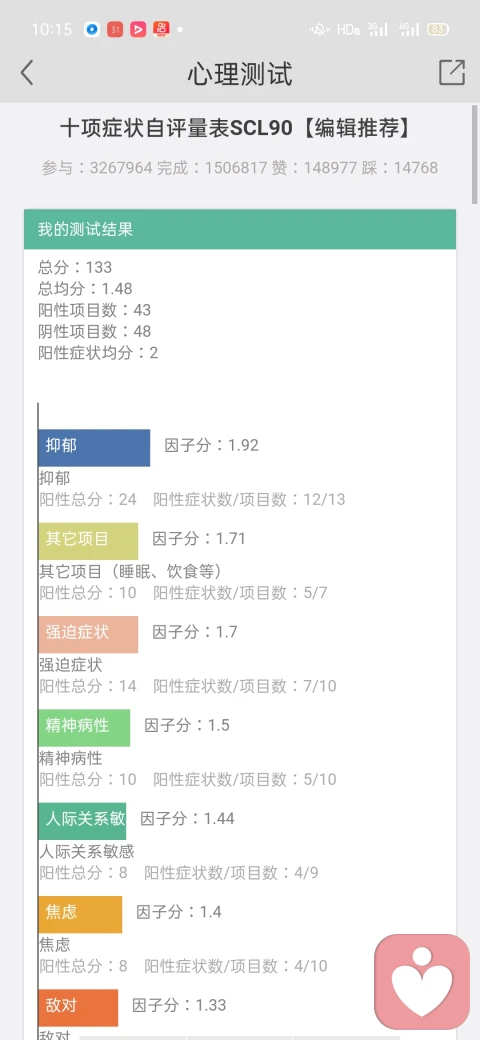Select the green 人际关系敏感 bar
Screen dimensions: 480x1040
(82, 821)
